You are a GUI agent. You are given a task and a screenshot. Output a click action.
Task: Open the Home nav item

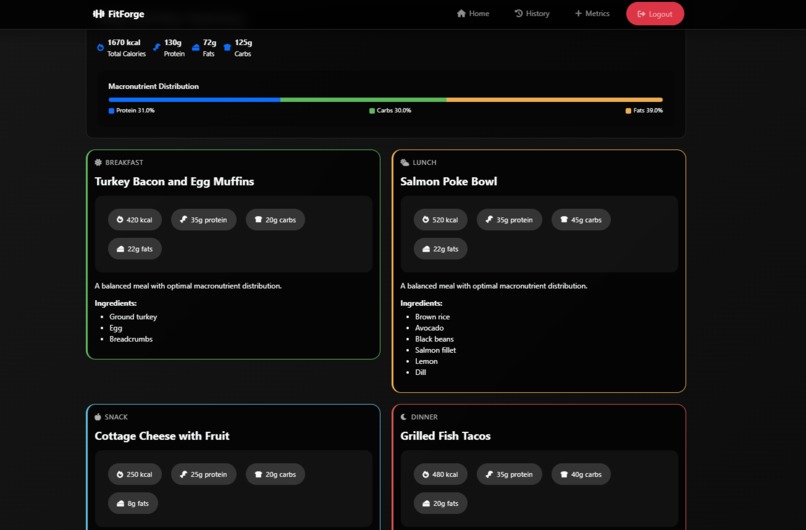coord(473,13)
